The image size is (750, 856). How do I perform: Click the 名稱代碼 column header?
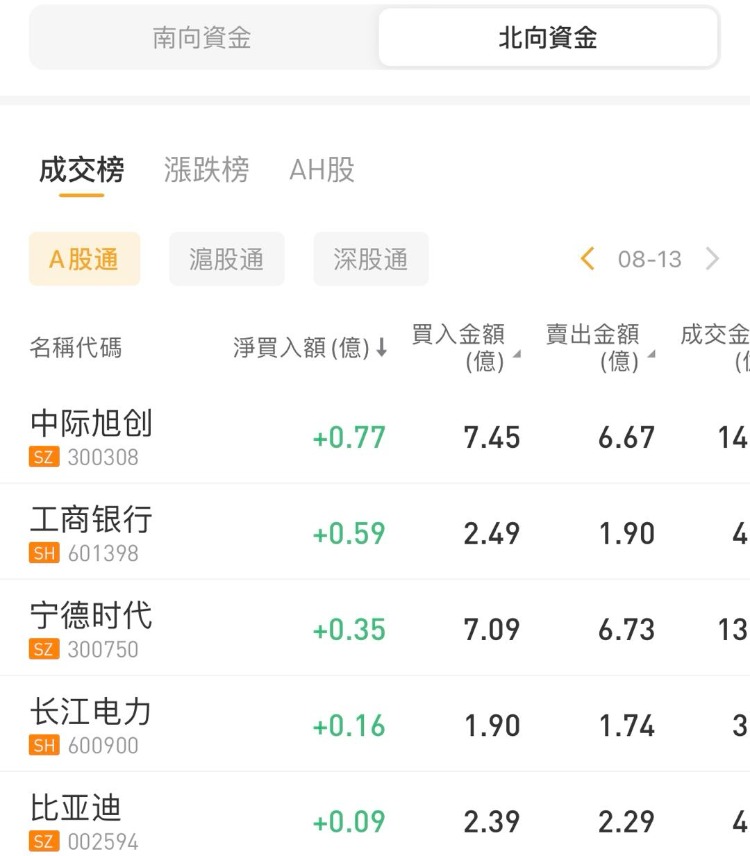click(x=75, y=348)
